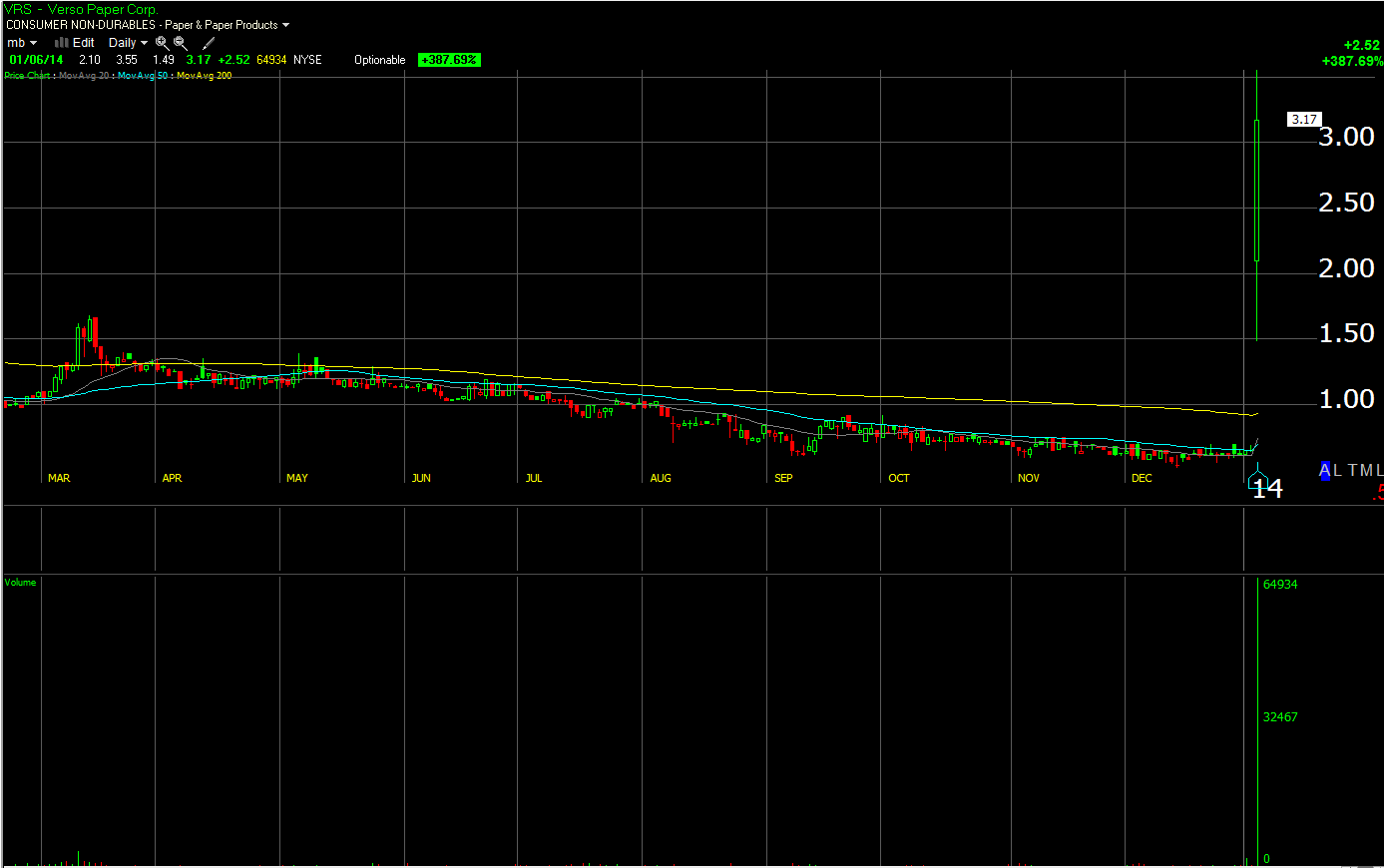This screenshot has width=1384, height=868.
Task: Click the Price Chart legend label
Action: (28, 76)
